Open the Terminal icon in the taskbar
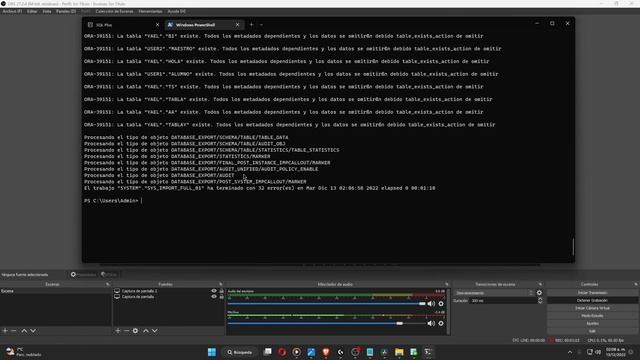 click(428, 352)
